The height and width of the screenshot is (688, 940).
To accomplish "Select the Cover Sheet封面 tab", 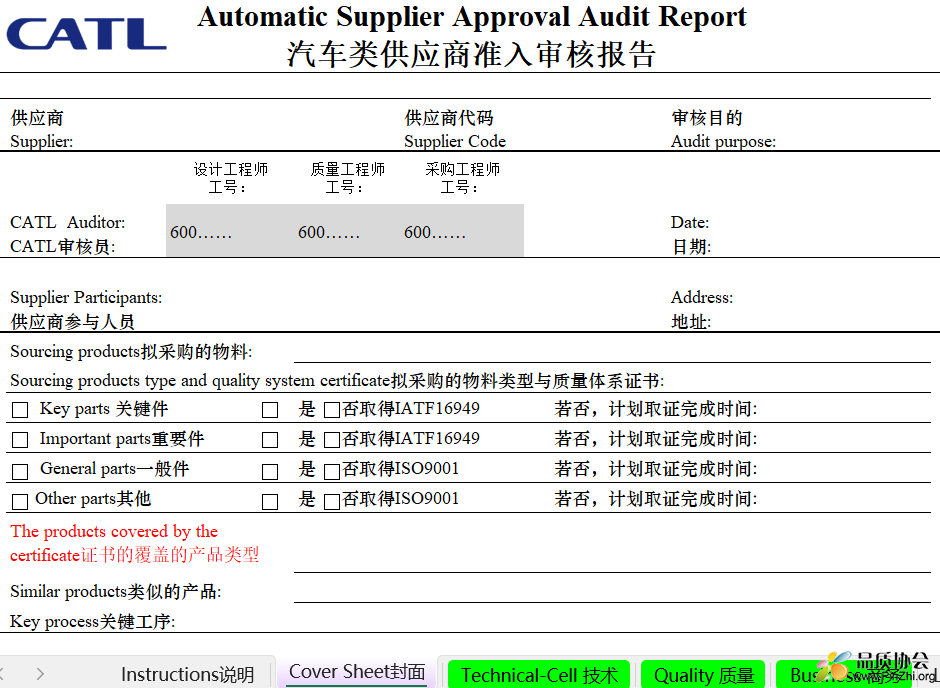I will point(357,672).
